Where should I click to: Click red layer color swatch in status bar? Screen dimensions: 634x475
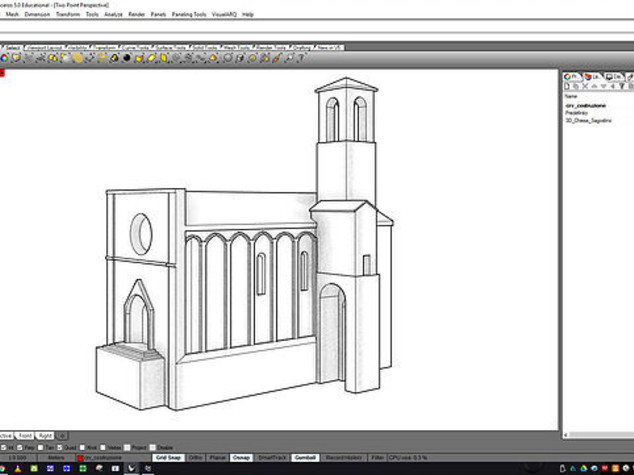point(80,458)
